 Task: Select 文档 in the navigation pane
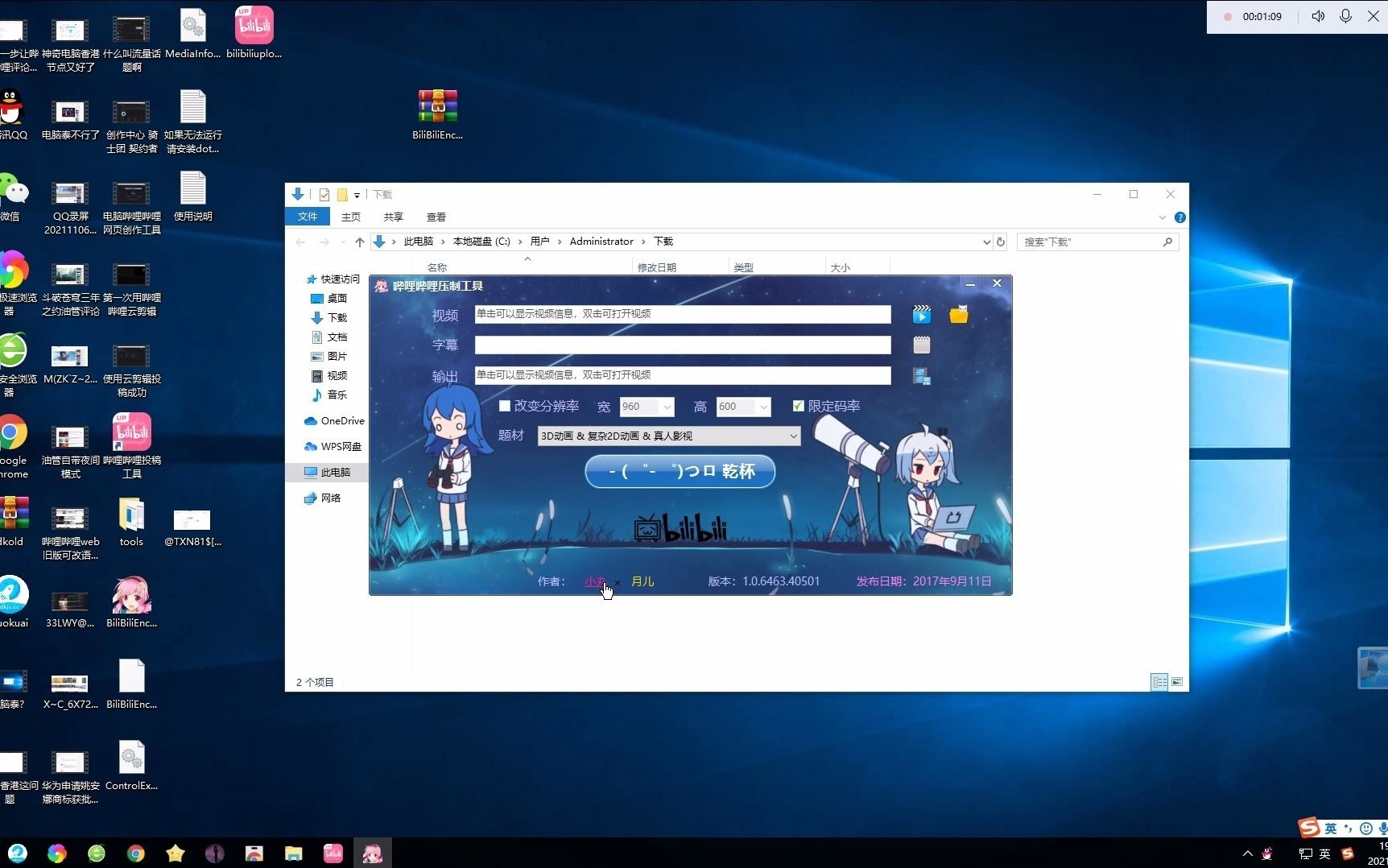pyautogui.click(x=330, y=337)
